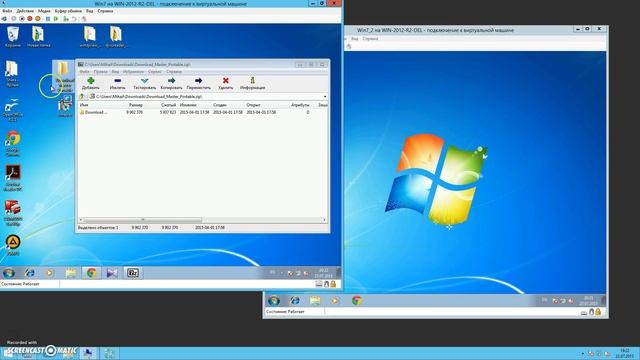Click Windows Media Player in Win7 VM taskbar
Image resolution: width=640 pixels, height=360 pixels.
pyautogui.click(x=49, y=273)
